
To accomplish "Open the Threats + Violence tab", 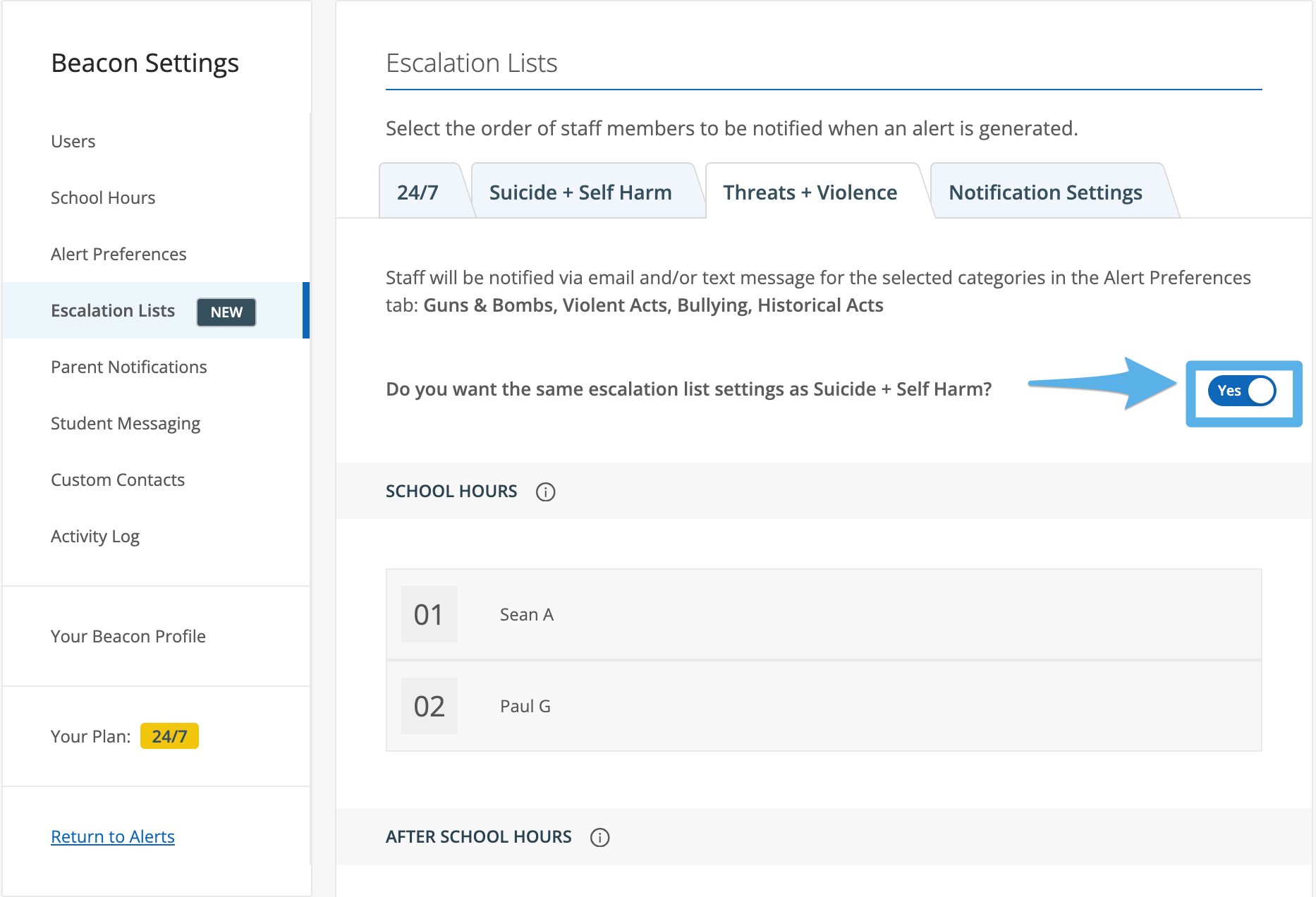I will point(809,191).
